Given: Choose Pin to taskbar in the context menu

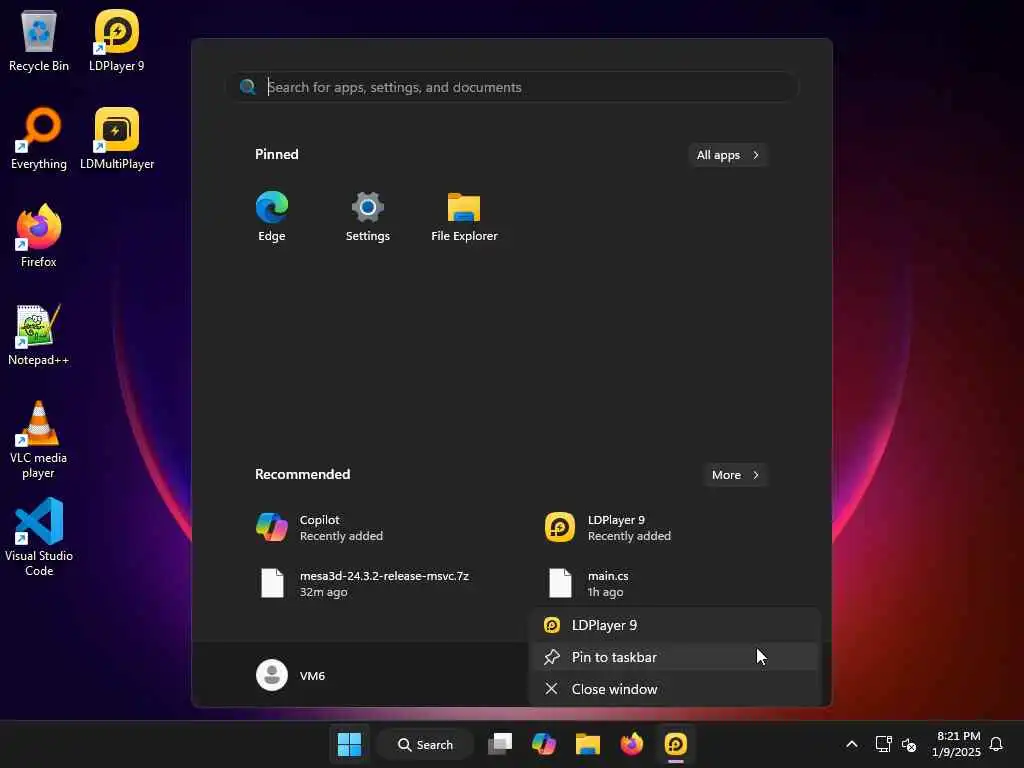Looking at the screenshot, I should (x=674, y=657).
